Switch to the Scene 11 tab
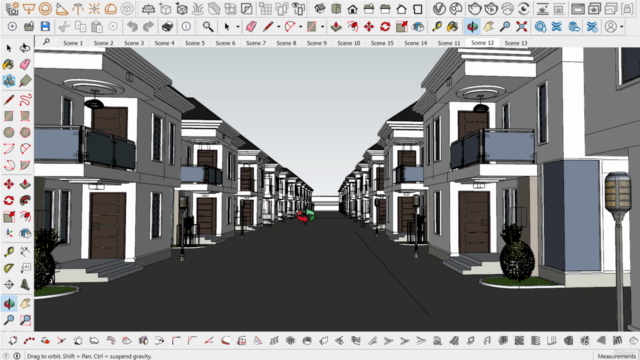The height and width of the screenshot is (360, 640). tap(449, 43)
